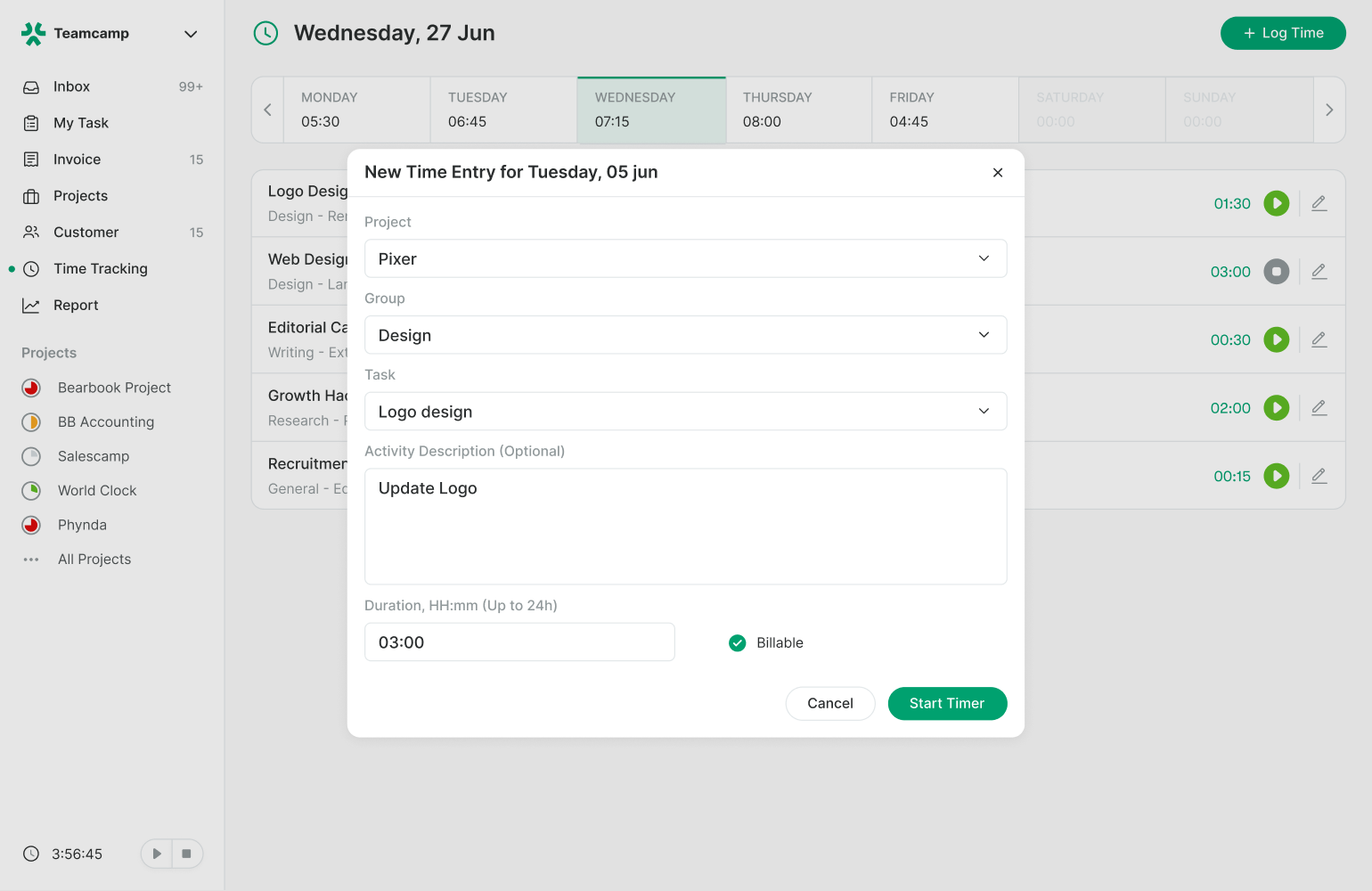Expand the Project dropdown showing Pixer
The image size is (1372, 891).
tap(686, 258)
